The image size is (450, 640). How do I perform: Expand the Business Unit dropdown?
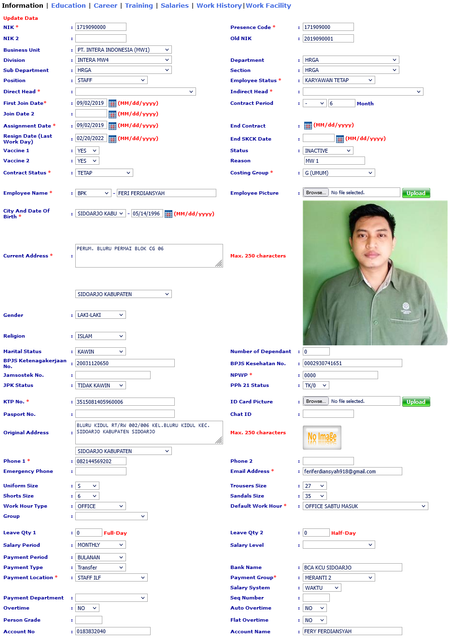pyautogui.click(x=123, y=50)
